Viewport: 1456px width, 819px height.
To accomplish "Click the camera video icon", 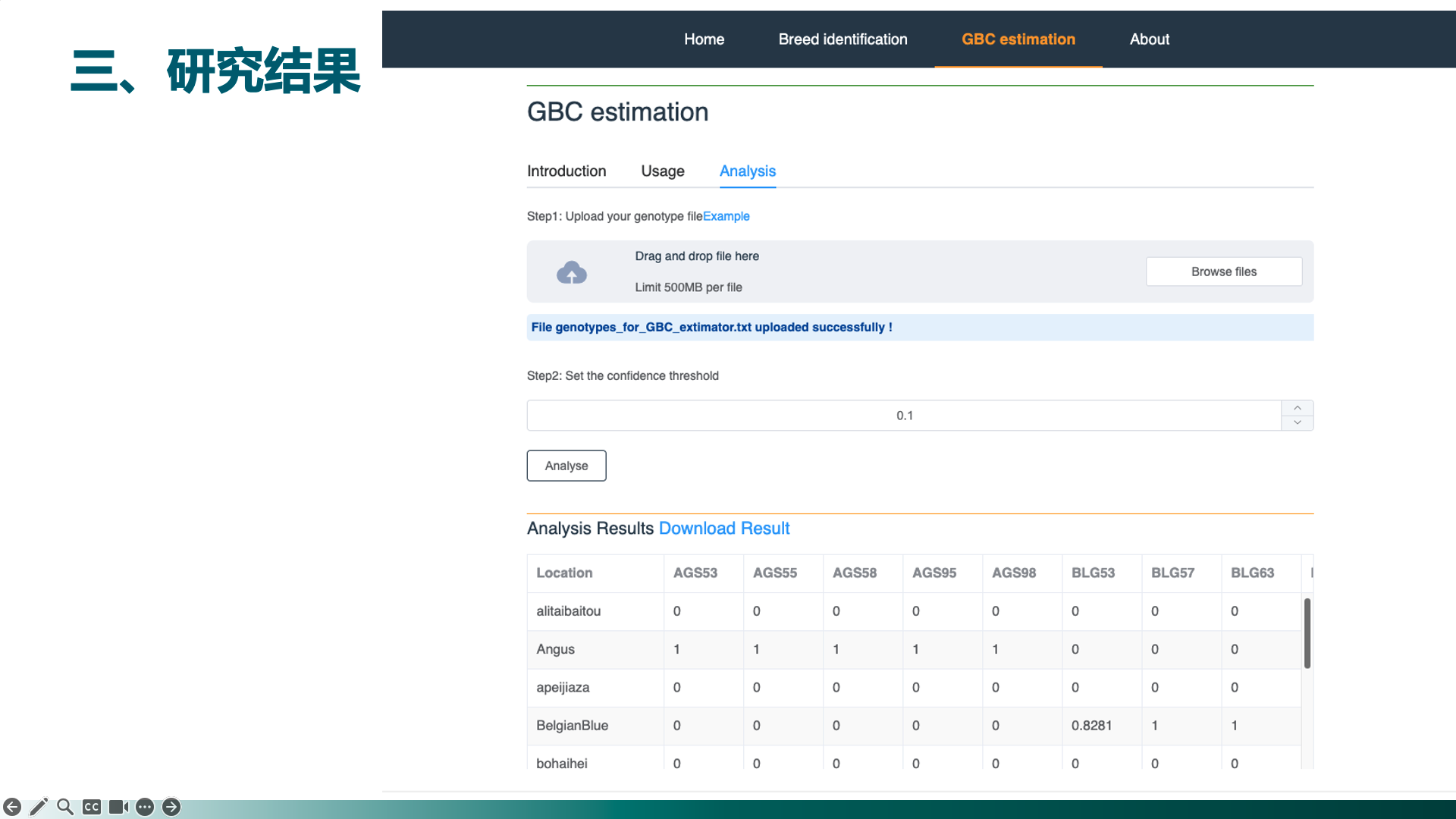I will (x=118, y=807).
